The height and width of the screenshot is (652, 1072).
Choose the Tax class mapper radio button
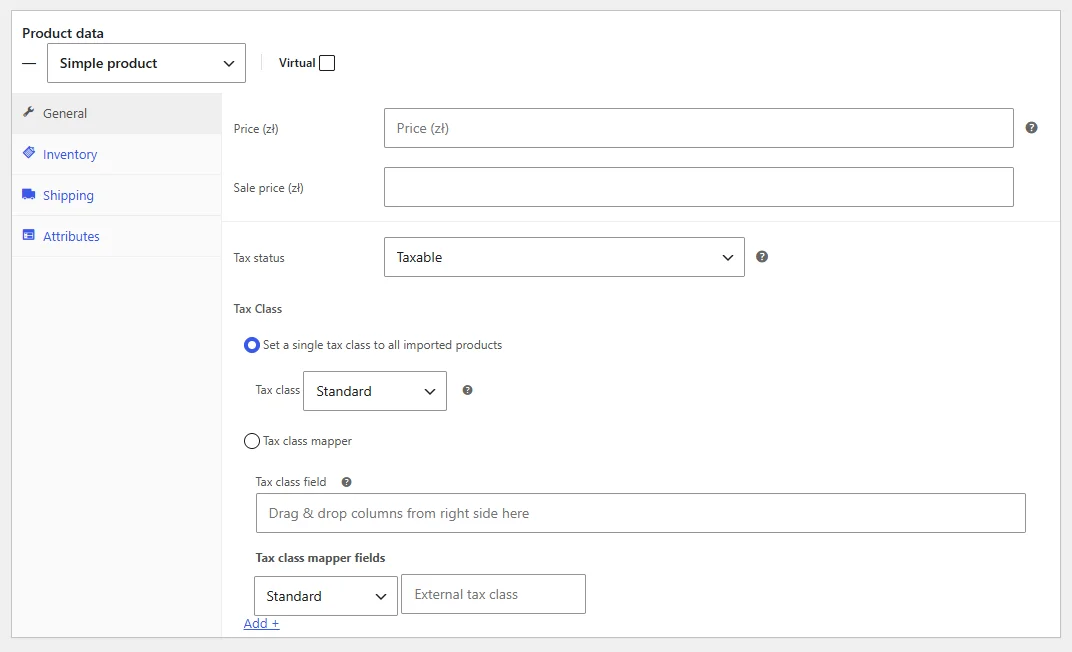pos(252,442)
